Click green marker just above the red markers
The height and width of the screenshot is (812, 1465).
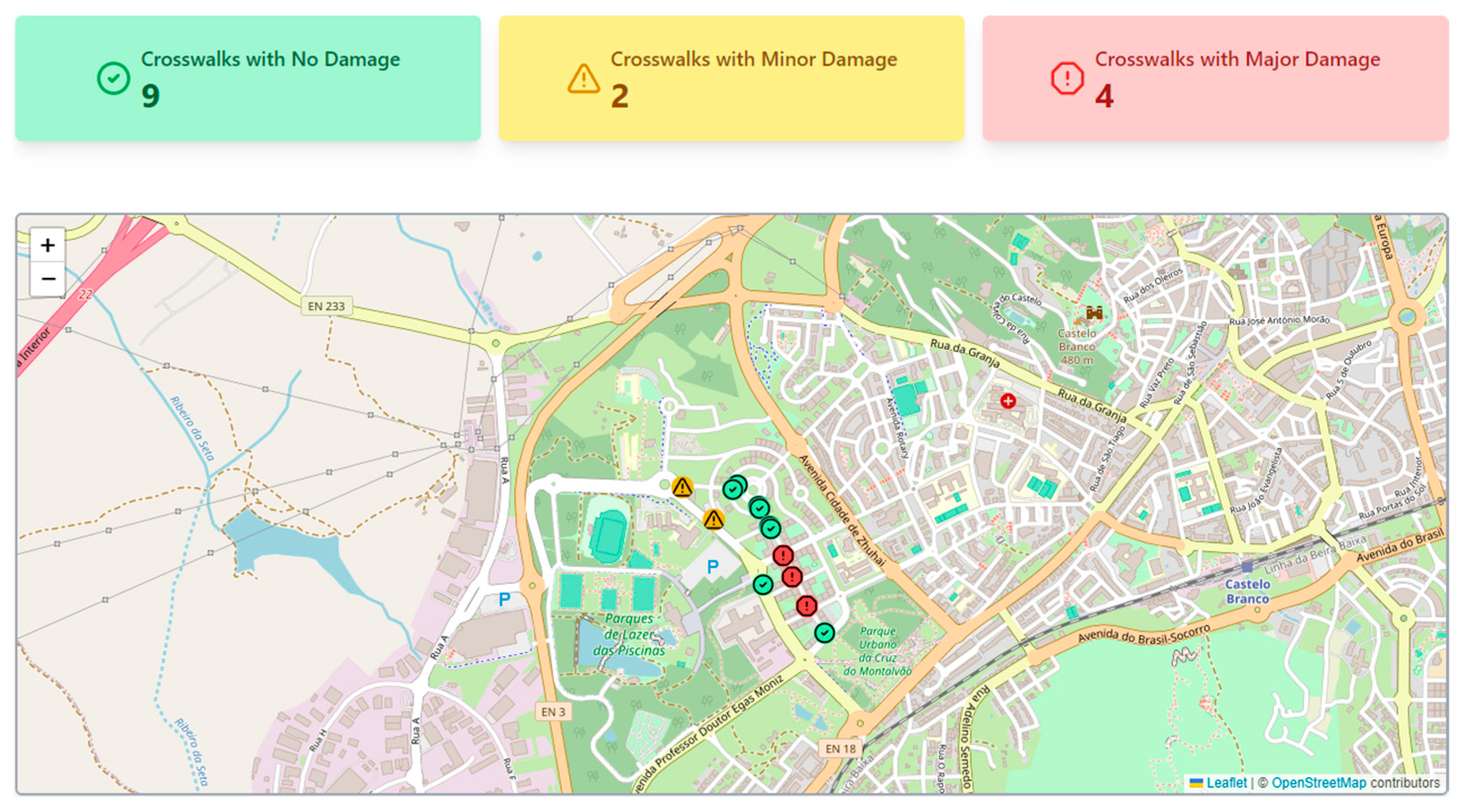770,528
